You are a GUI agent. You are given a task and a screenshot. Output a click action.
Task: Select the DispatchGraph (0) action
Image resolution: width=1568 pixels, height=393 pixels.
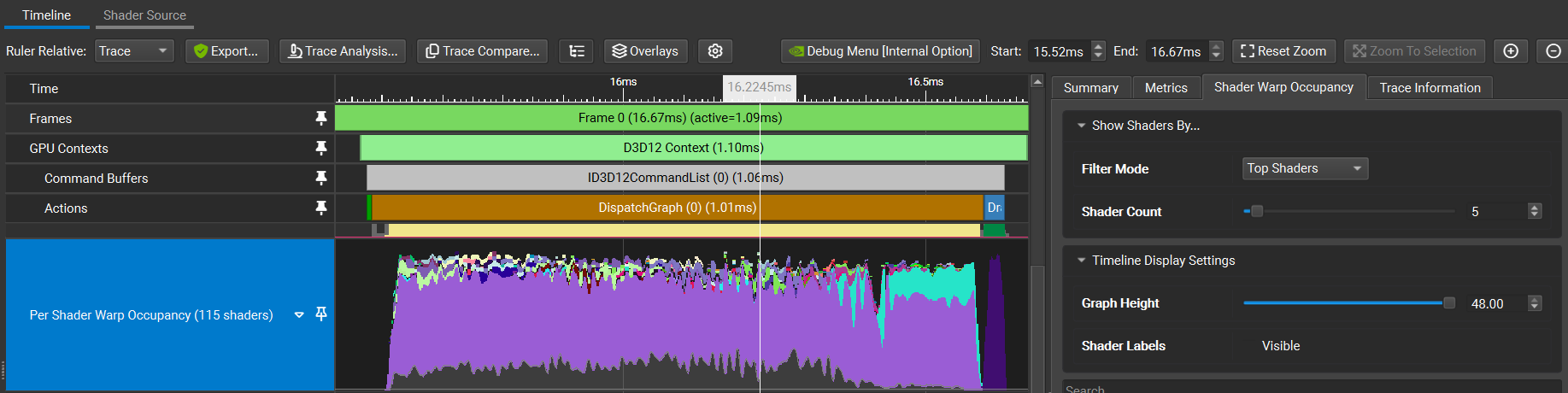pos(677,208)
